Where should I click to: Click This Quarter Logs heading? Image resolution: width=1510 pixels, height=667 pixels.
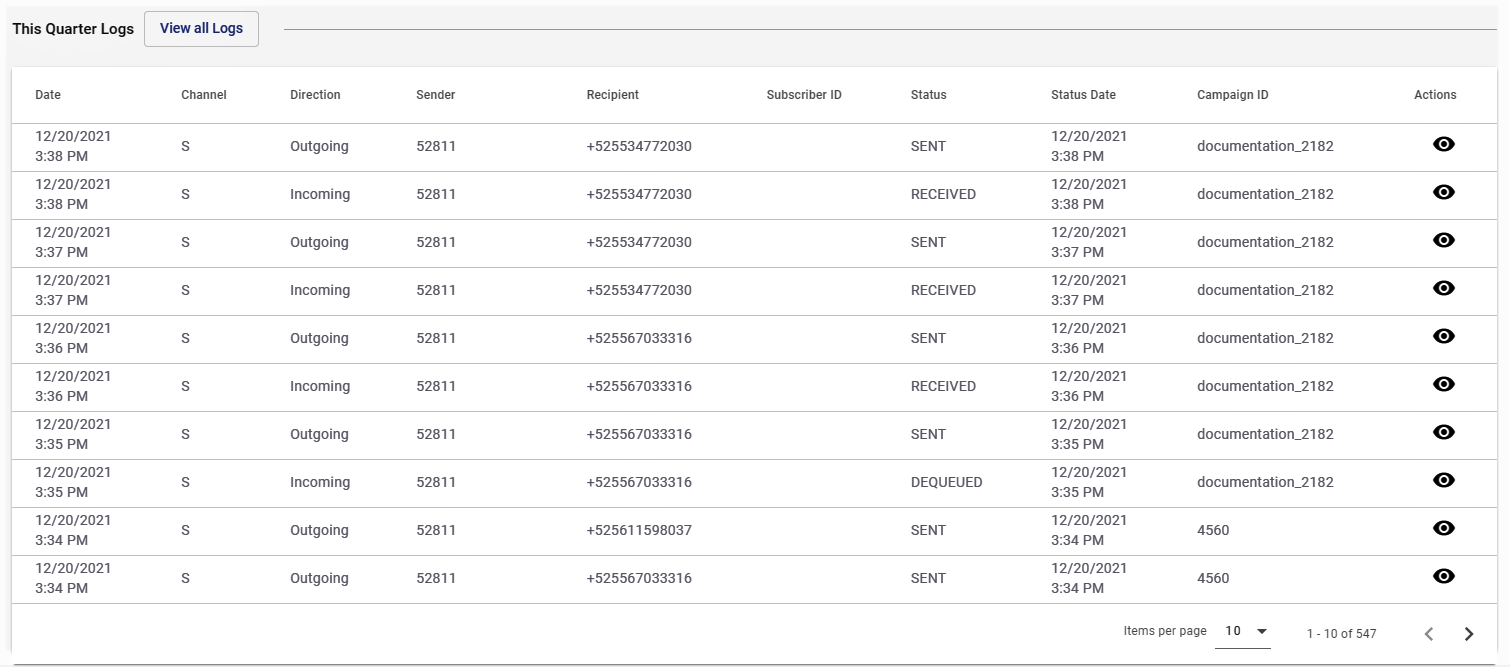pos(73,29)
